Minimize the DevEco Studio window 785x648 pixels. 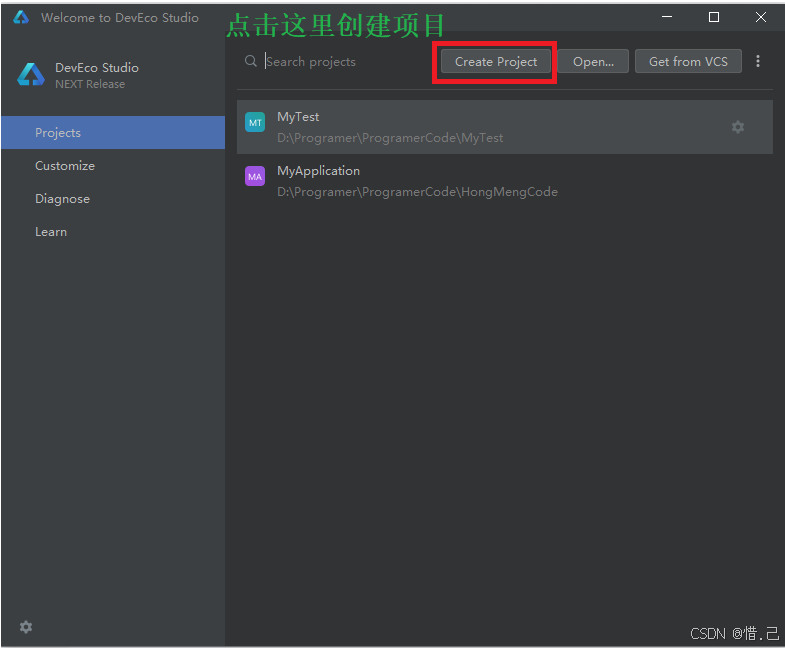[667, 17]
